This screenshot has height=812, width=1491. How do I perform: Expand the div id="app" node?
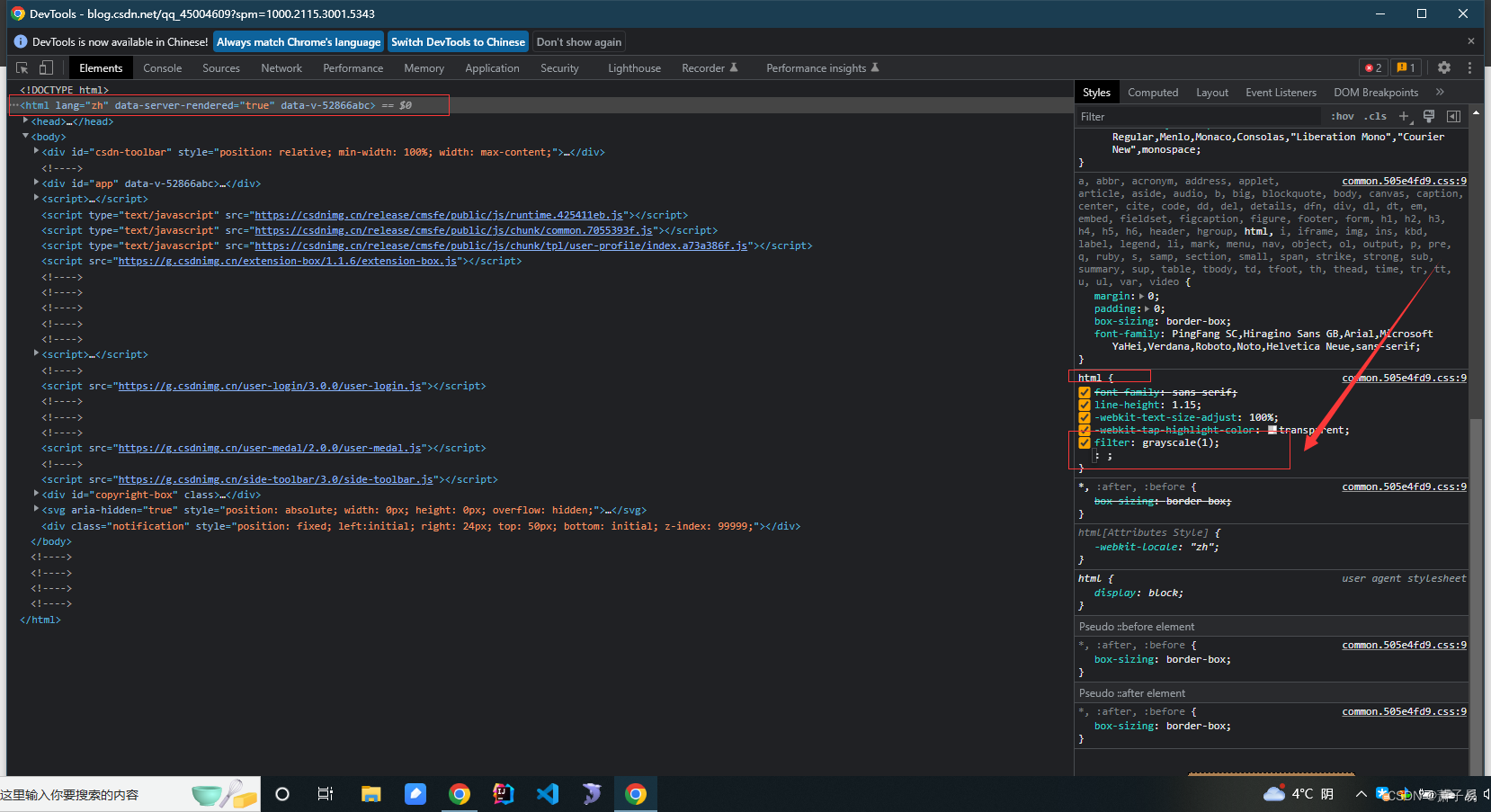[36, 183]
